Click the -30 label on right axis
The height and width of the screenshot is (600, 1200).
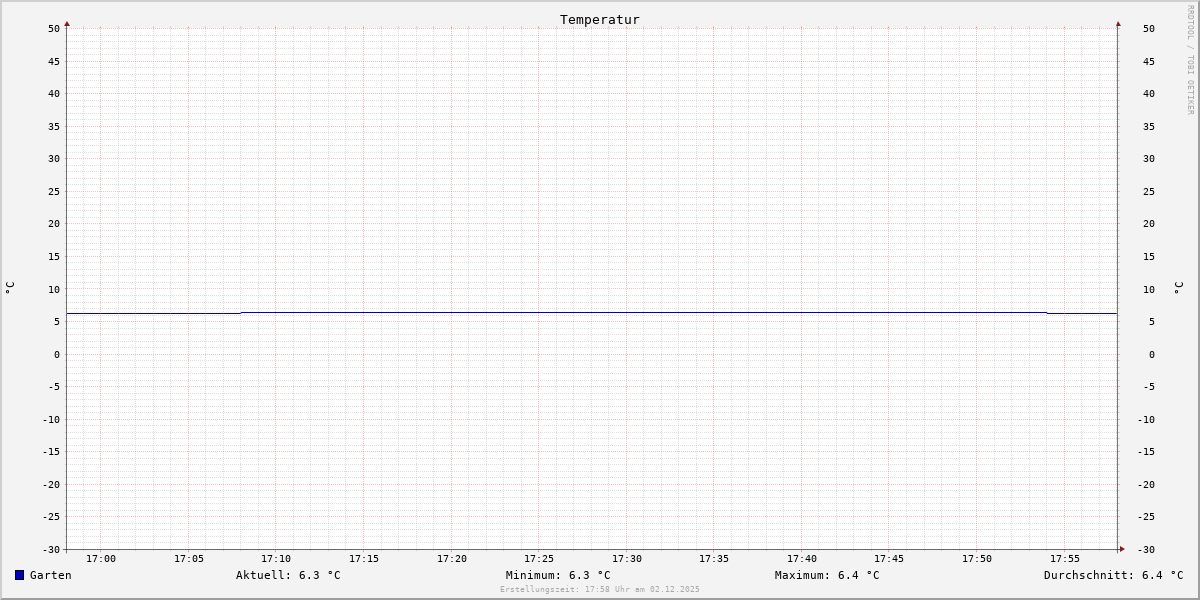point(1146,549)
